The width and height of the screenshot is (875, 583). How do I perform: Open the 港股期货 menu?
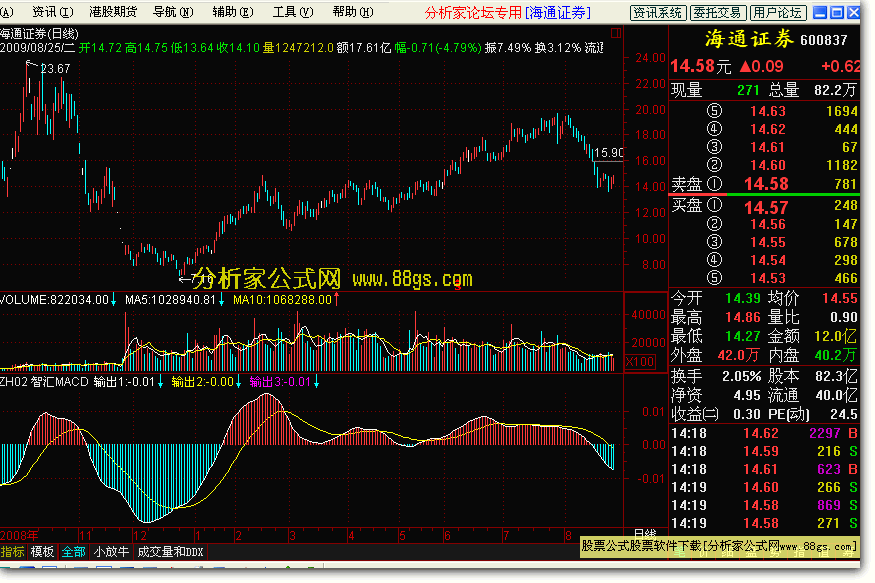[x=113, y=12]
